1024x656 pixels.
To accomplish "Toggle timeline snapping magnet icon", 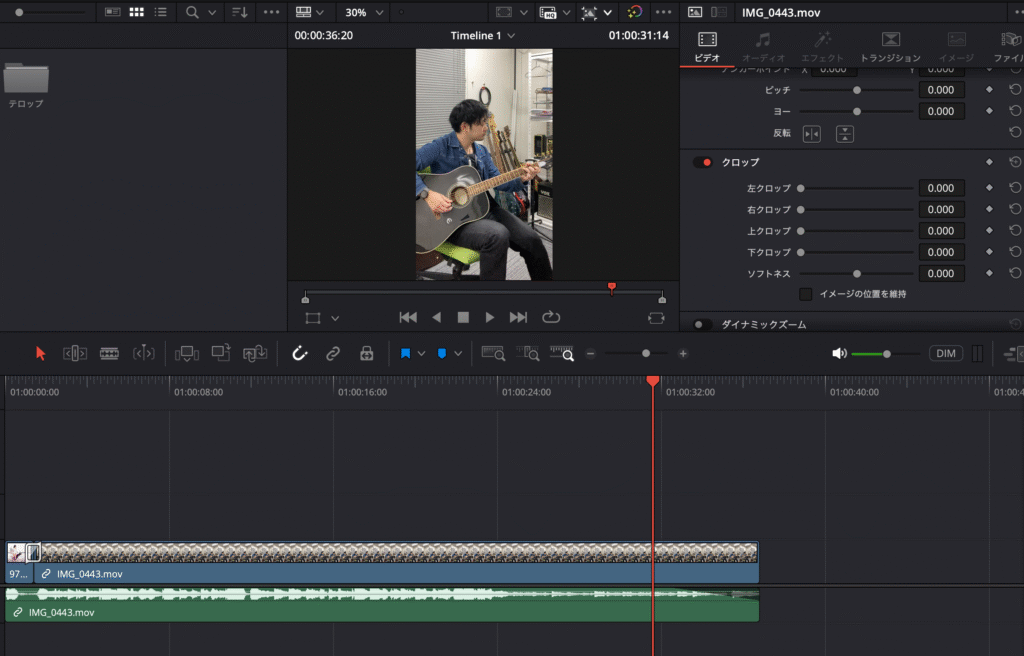I will tap(299, 353).
